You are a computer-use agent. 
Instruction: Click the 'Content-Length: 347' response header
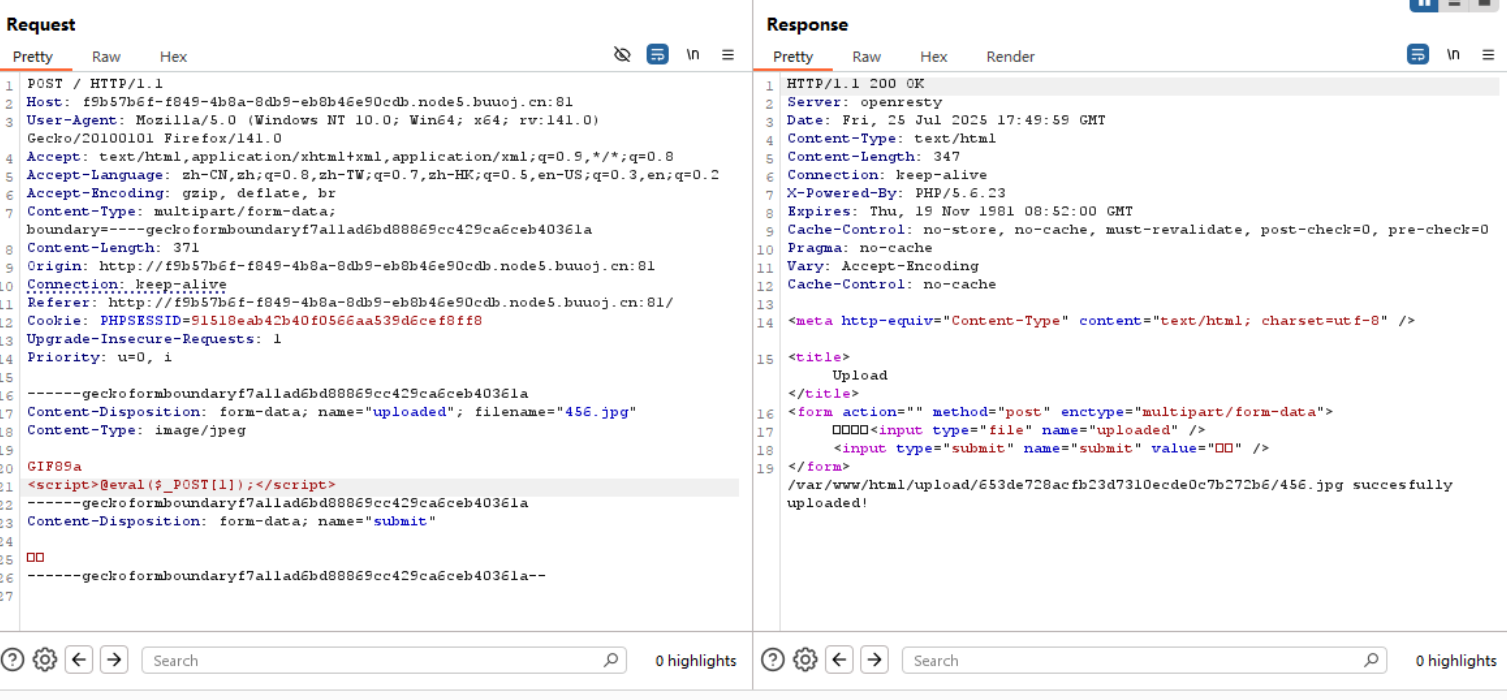click(873, 157)
